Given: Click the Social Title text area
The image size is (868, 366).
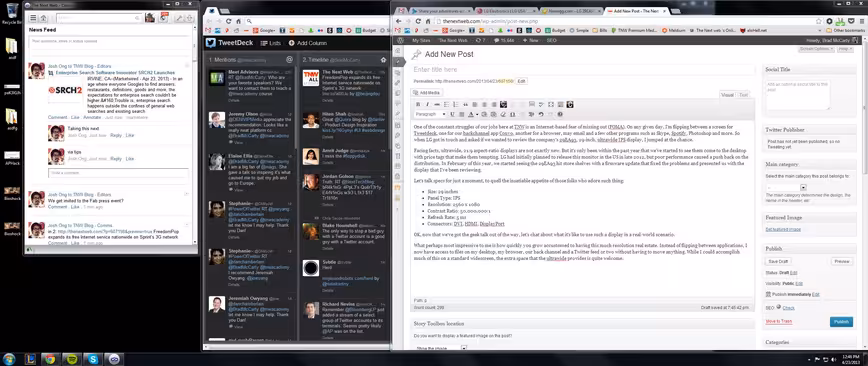Looking at the screenshot, I should (x=797, y=95).
